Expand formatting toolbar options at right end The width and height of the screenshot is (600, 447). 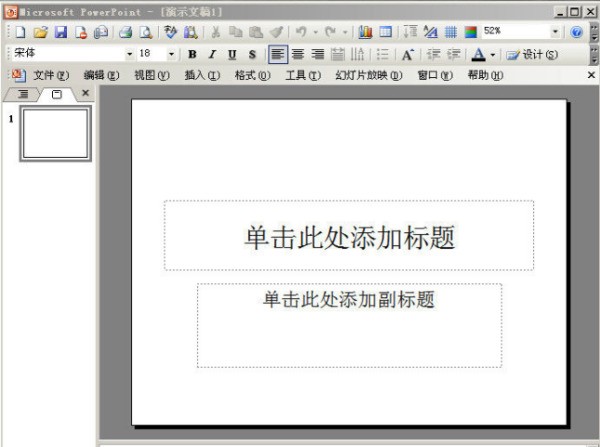point(594,55)
